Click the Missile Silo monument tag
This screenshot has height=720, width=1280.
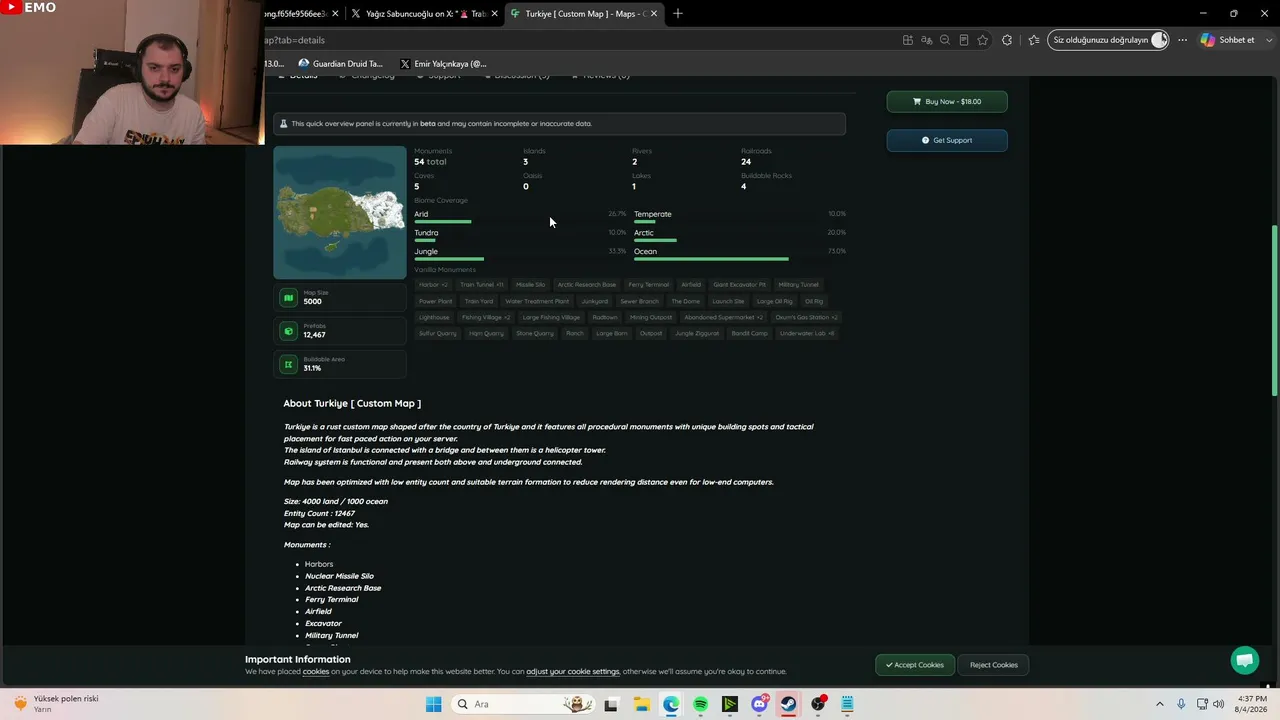coord(531,285)
